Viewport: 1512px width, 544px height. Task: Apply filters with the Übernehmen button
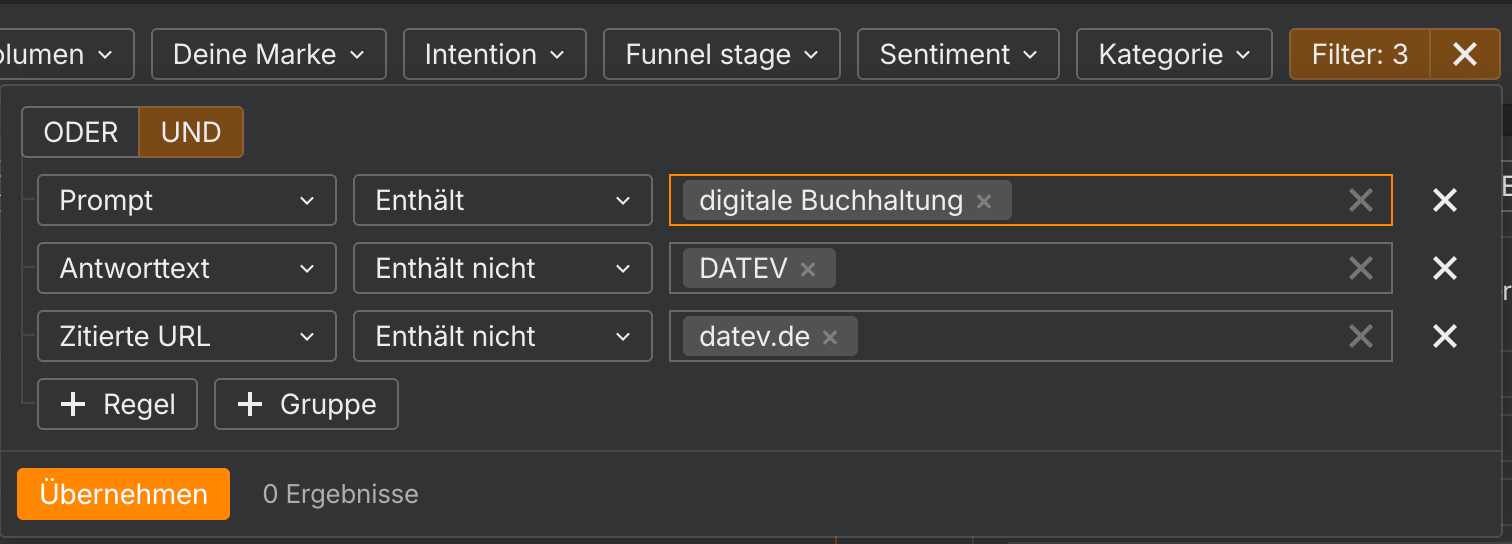coord(124,494)
